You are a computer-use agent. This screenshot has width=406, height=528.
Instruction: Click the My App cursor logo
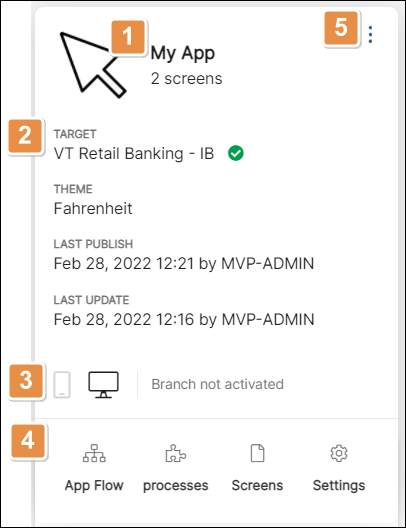click(x=93, y=65)
